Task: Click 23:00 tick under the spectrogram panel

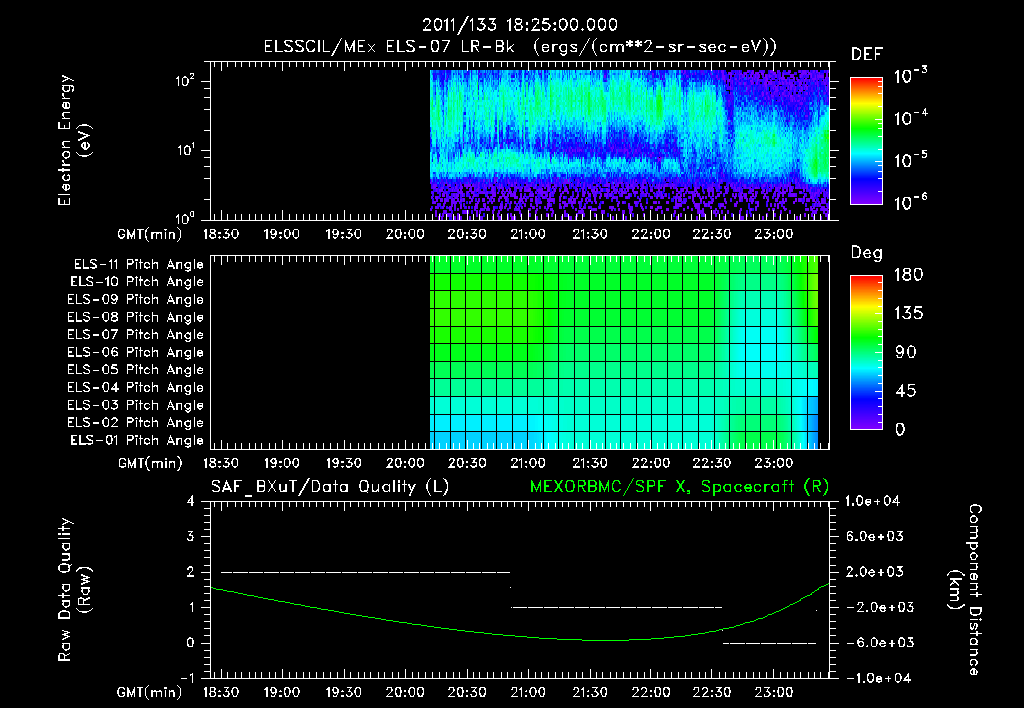Action: pyautogui.click(x=773, y=234)
